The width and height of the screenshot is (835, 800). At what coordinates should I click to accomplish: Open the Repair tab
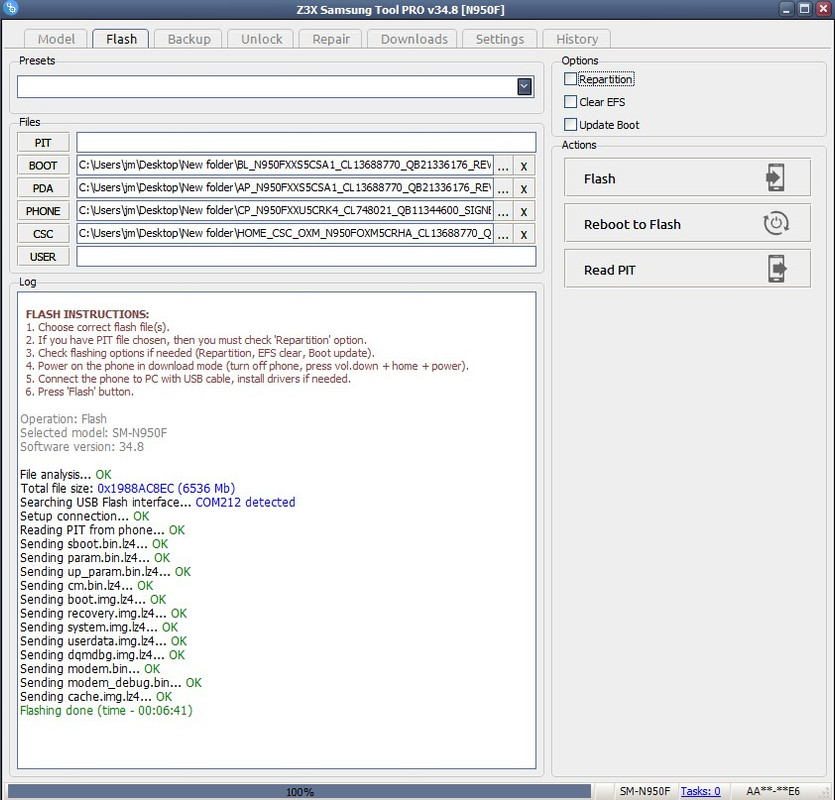coord(331,39)
